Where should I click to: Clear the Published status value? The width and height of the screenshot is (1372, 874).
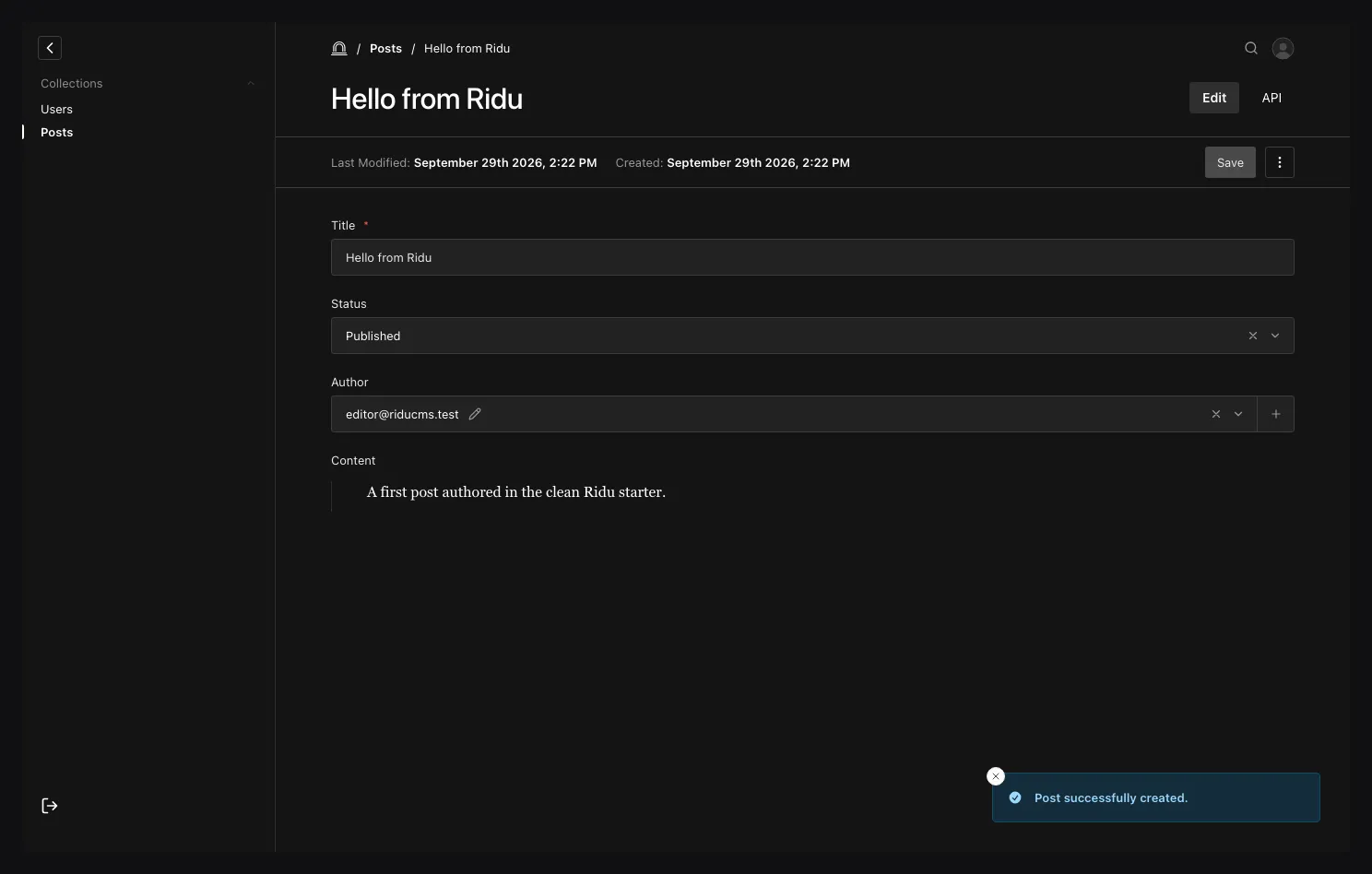tap(1253, 336)
